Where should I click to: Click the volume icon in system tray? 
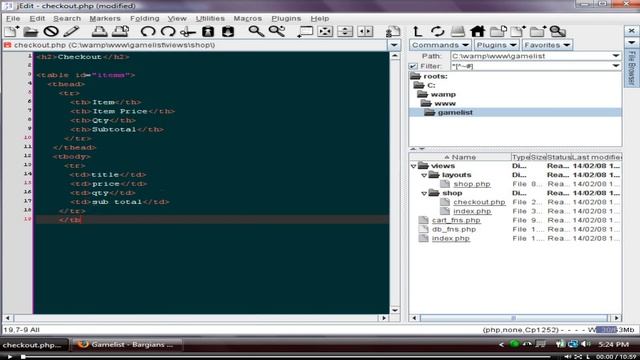click(x=586, y=344)
